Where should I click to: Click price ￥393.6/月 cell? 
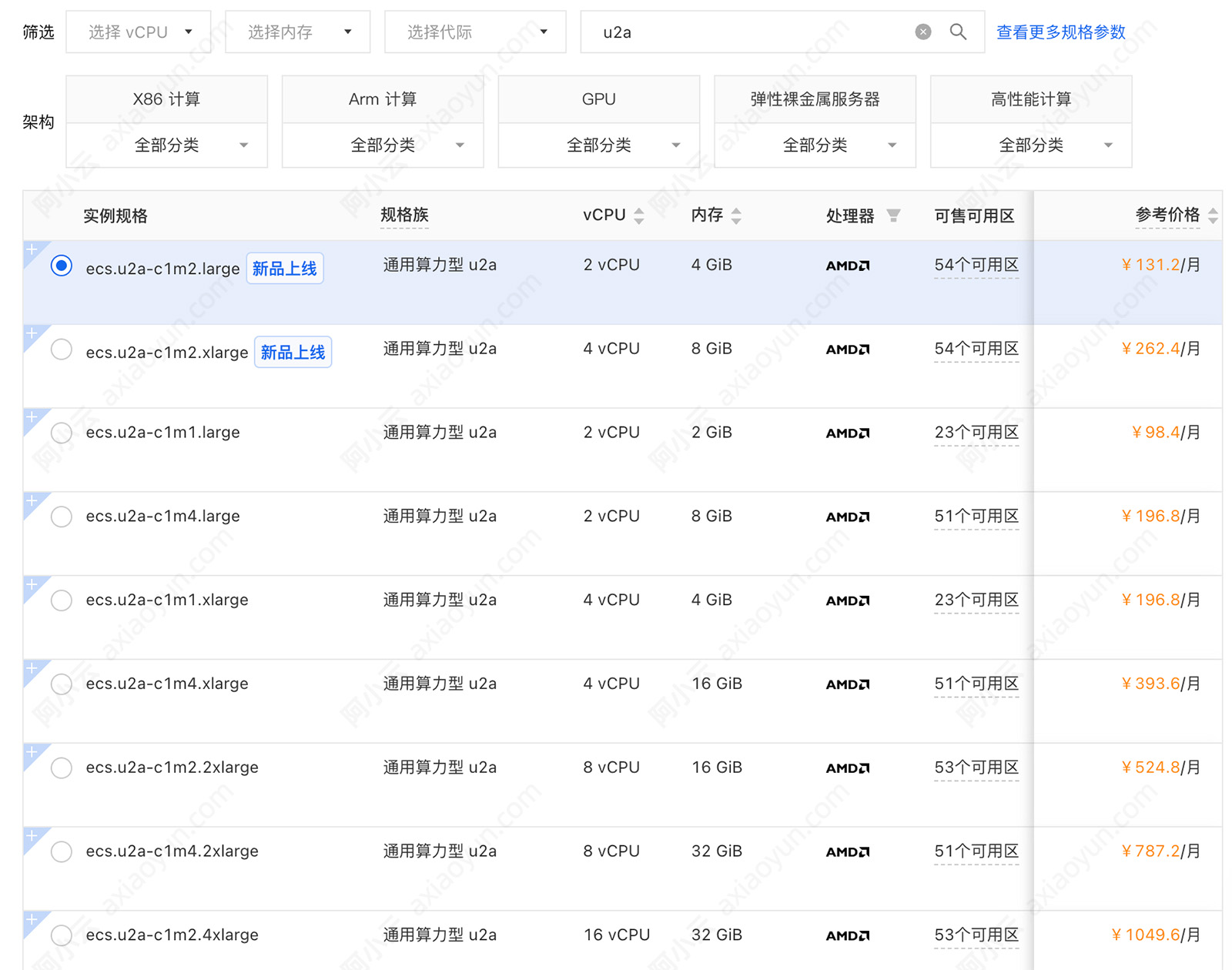tap(1160, 684)
